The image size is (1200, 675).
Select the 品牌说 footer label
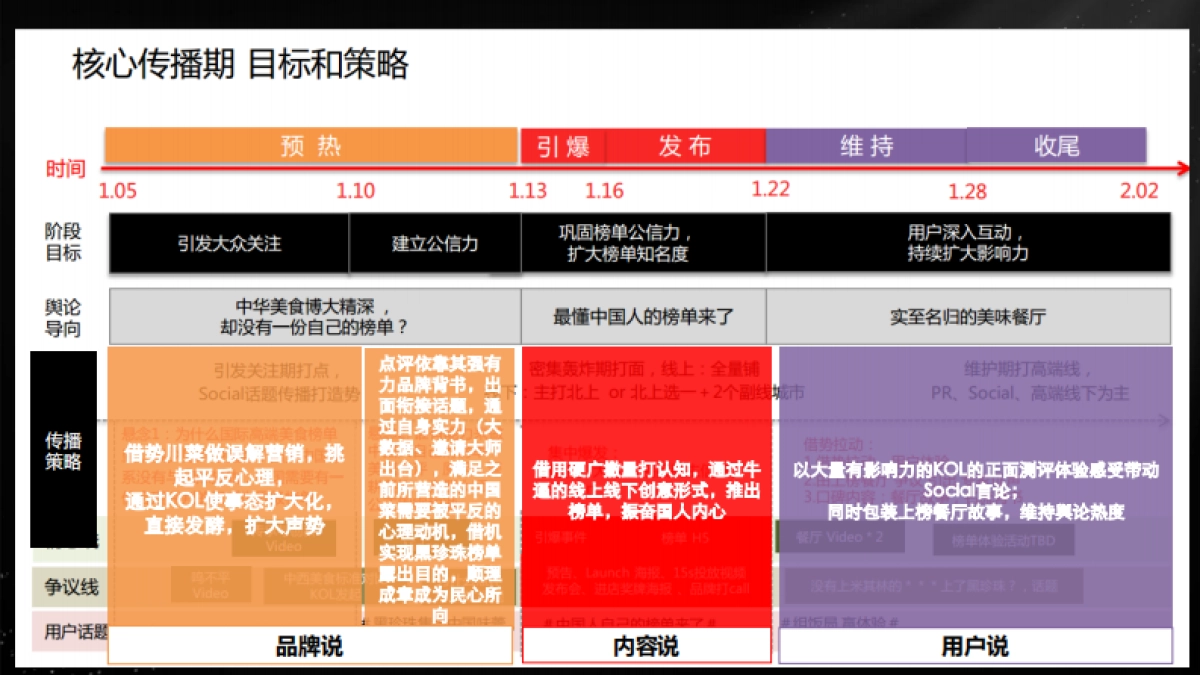click(310, 645)
